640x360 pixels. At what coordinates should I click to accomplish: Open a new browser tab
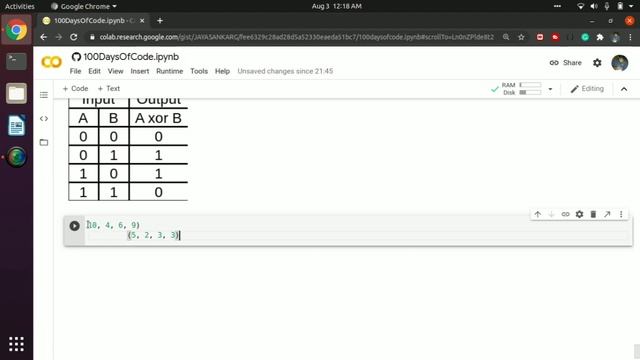[x=160, y=20]
